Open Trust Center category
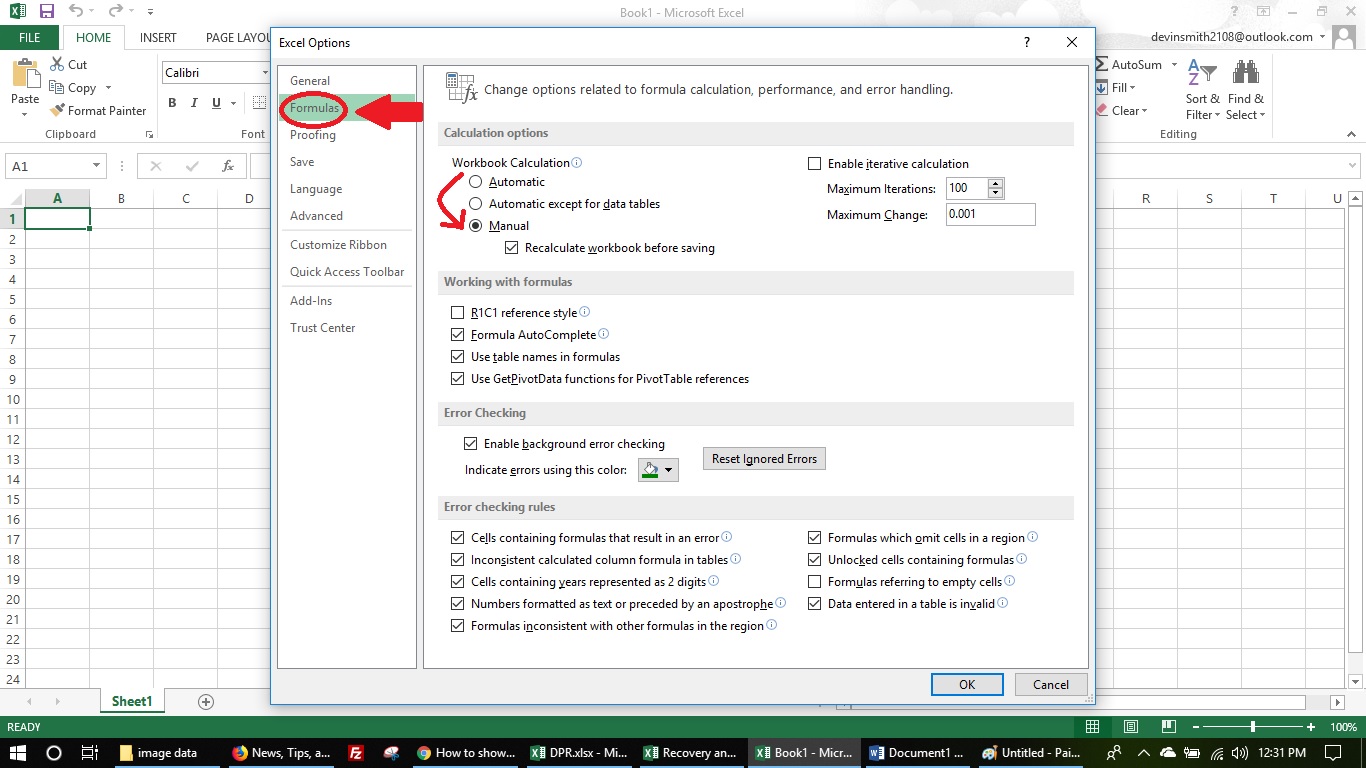The width and height of the screenshot is (1366, 768). [x=346, y=328]
